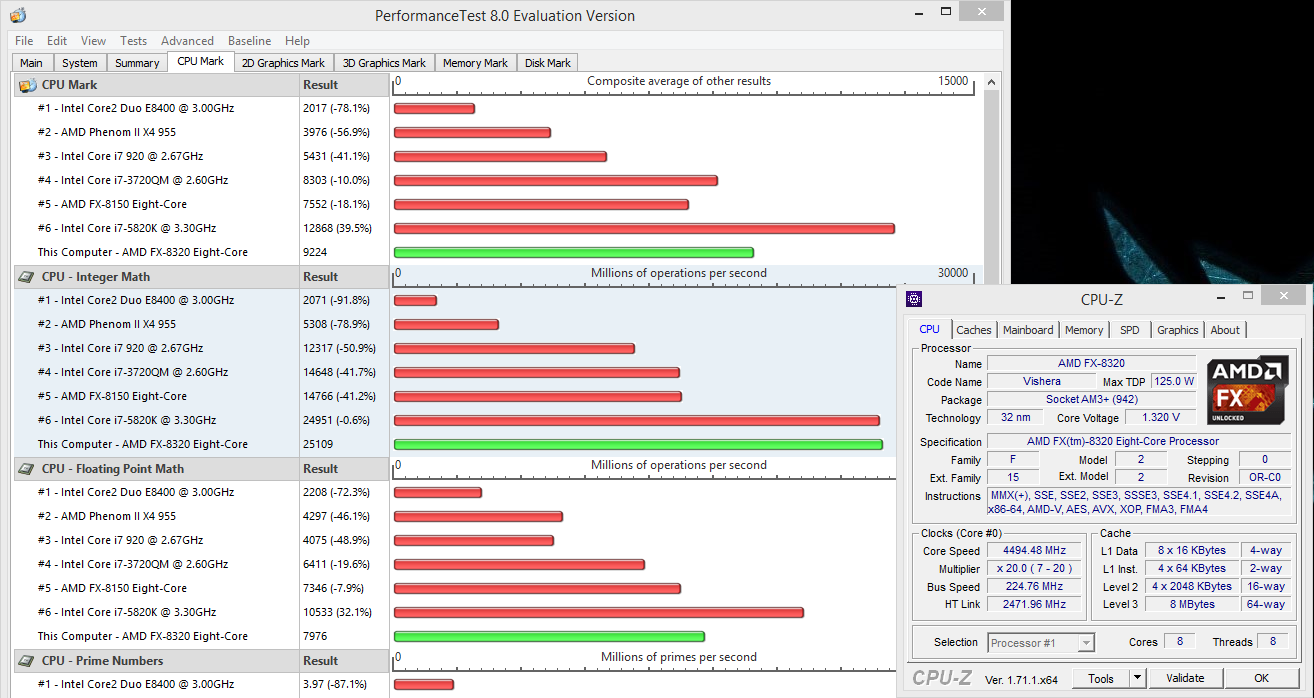Switch to the Disk Mark tab
This screenshot has width=1314, height=698.
click(548, 63)
